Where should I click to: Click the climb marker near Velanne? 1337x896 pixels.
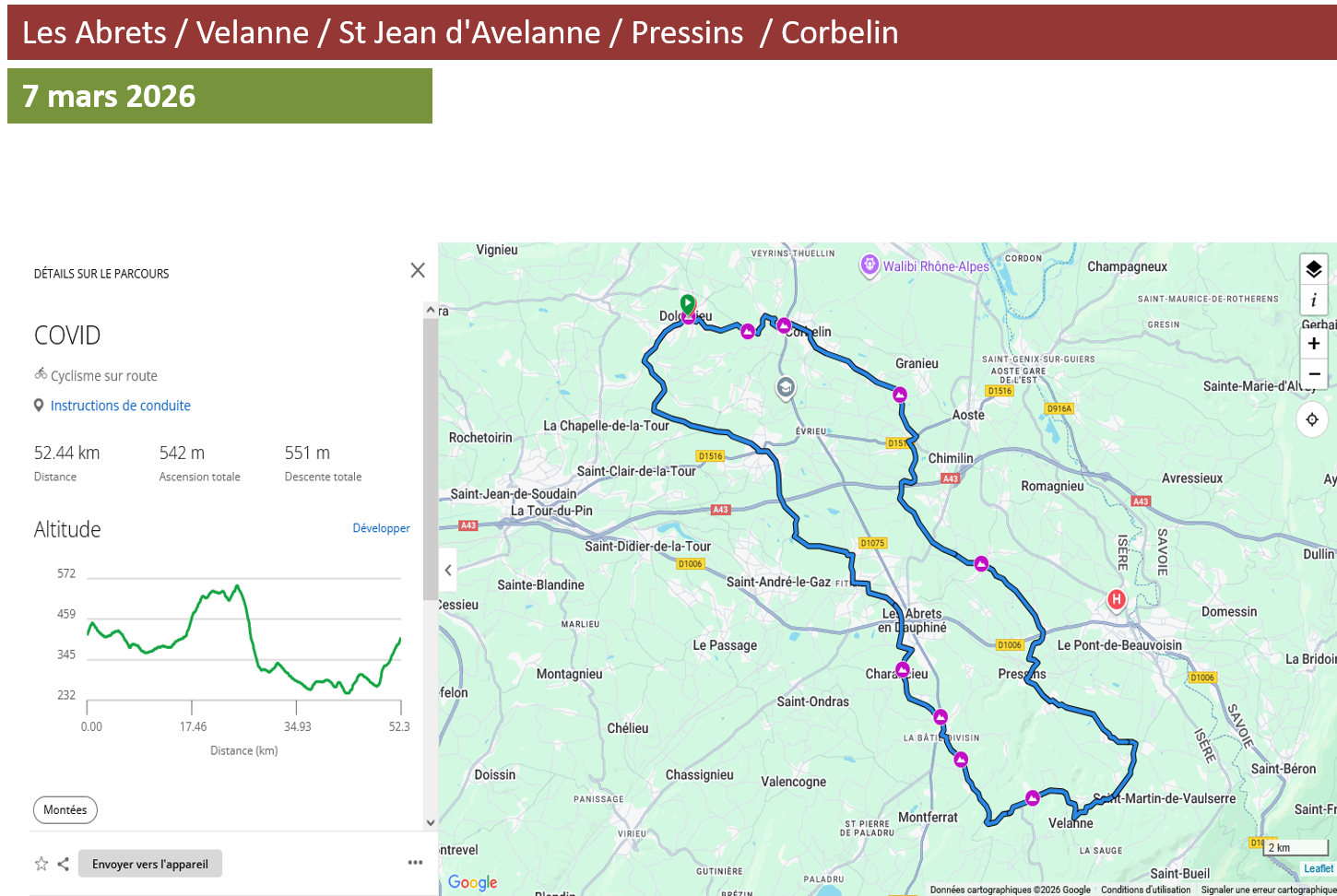coord(1033,798)
